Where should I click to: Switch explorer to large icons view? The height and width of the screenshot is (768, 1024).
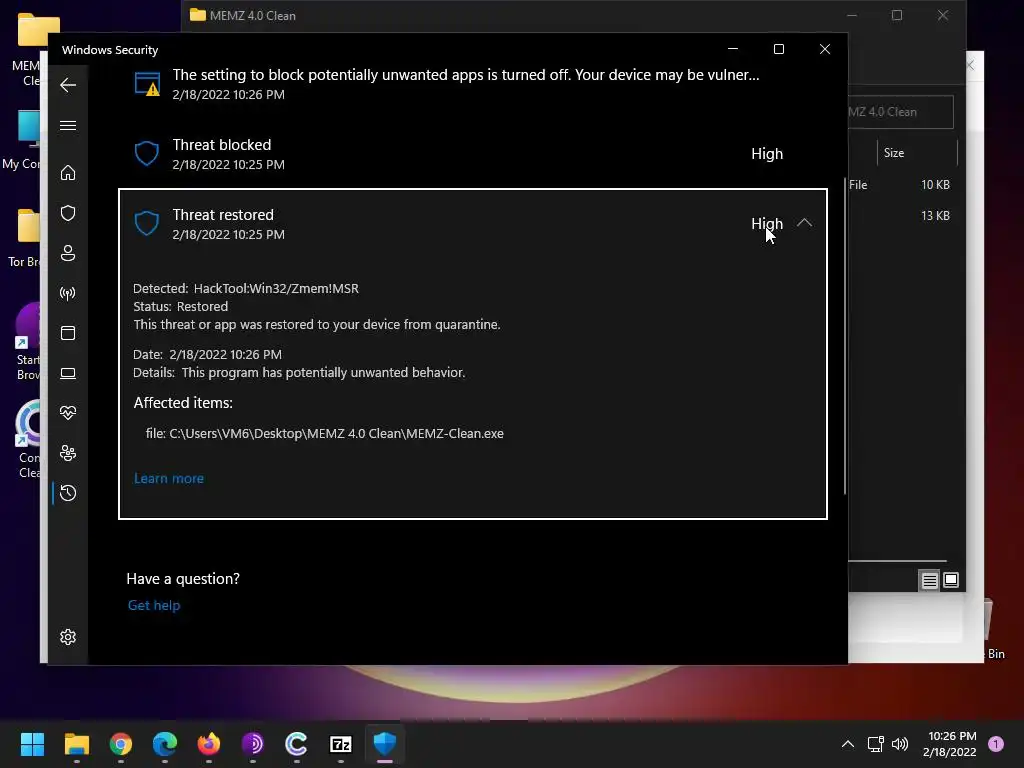pos(951,580)
